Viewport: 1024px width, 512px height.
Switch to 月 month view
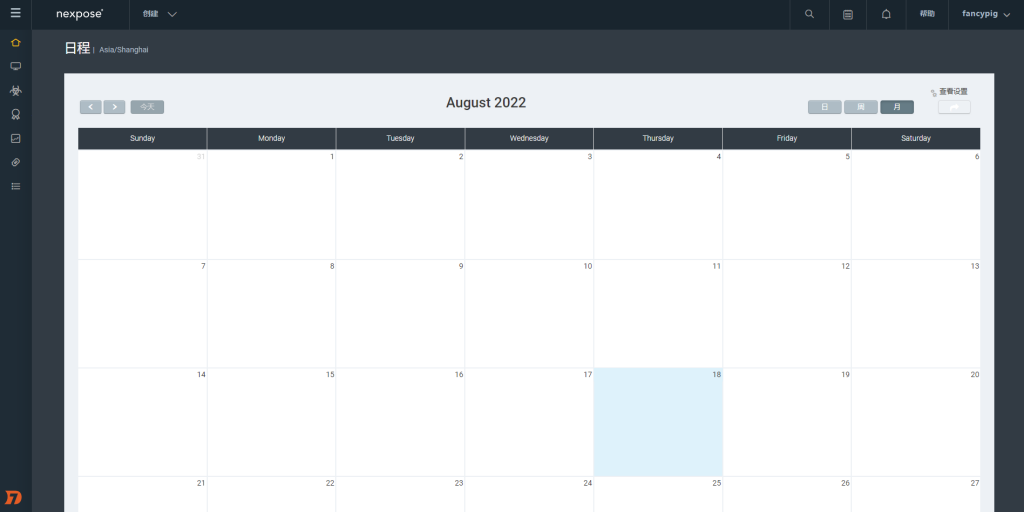pyautogui.click(x=897, y=107)
